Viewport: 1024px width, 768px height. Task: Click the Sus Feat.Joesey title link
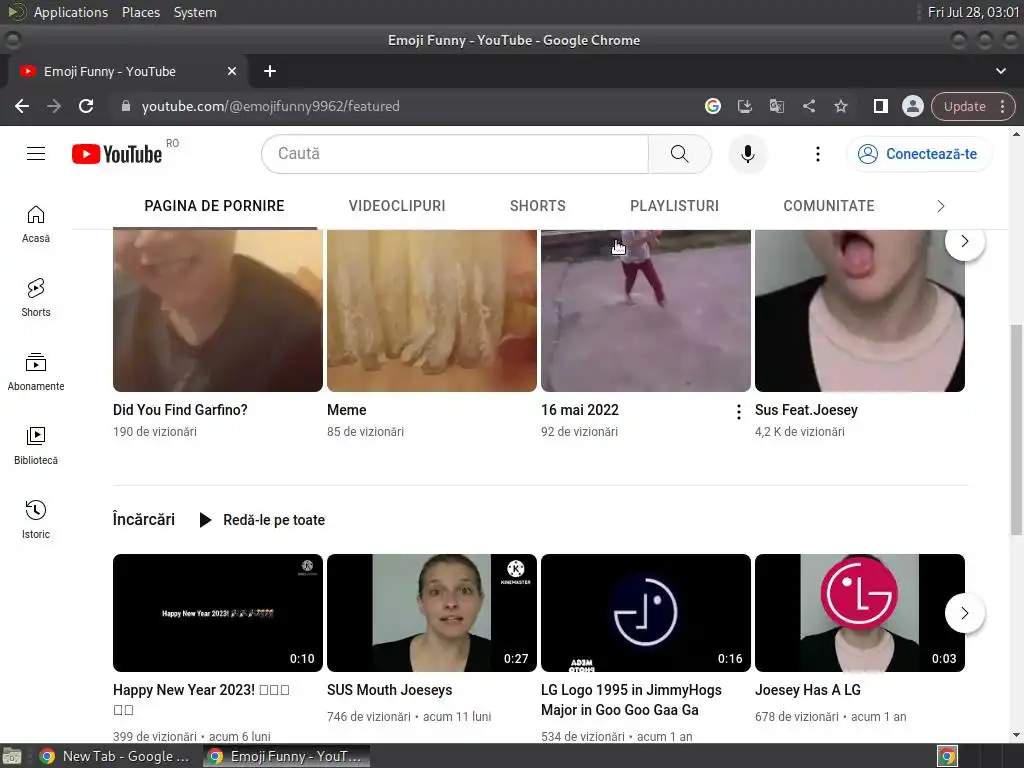tap(806, 410)
